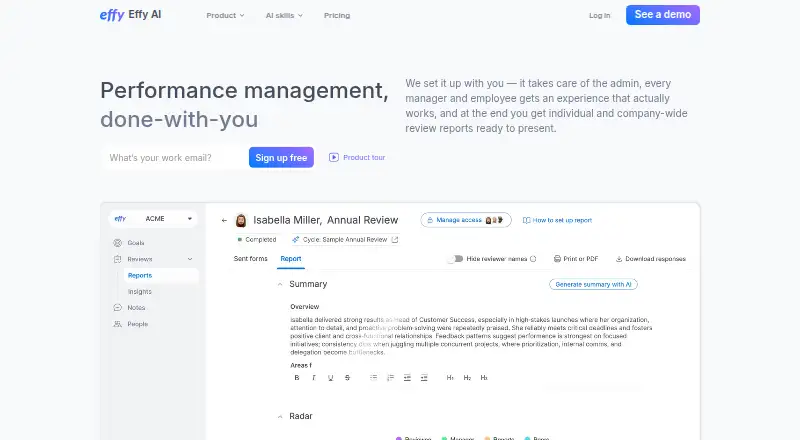This screenshot has width=800, height=440.
Task: Click the Sign up free button
Action: 281,158
